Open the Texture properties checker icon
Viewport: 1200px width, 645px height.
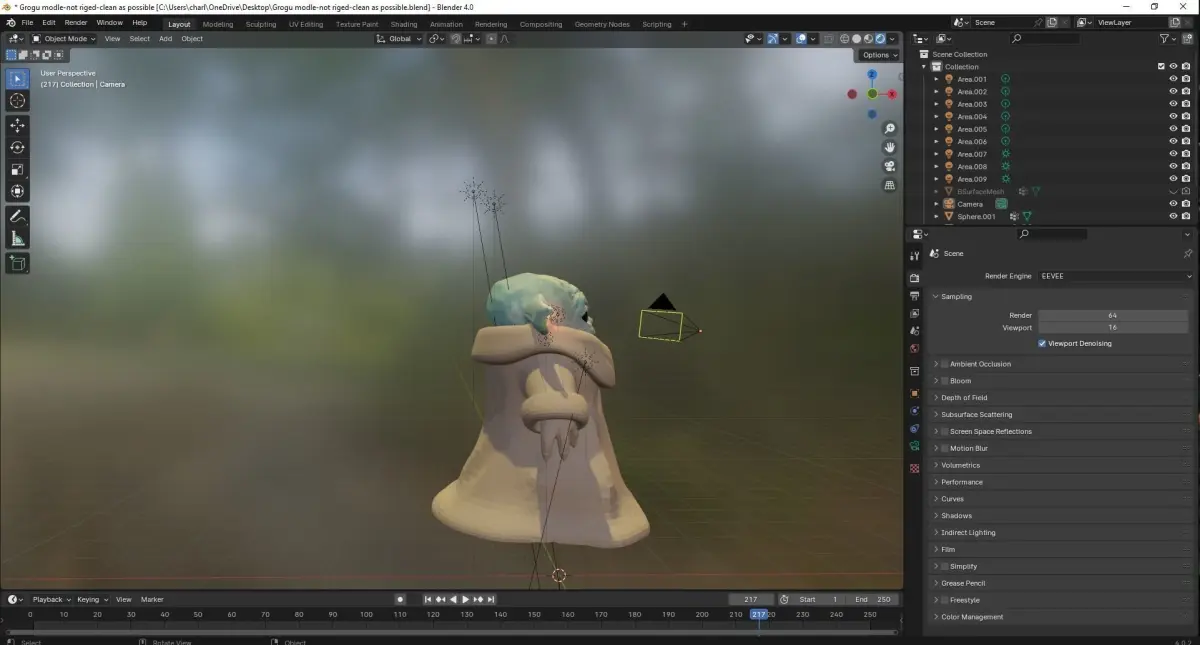(x=914, y=468)
